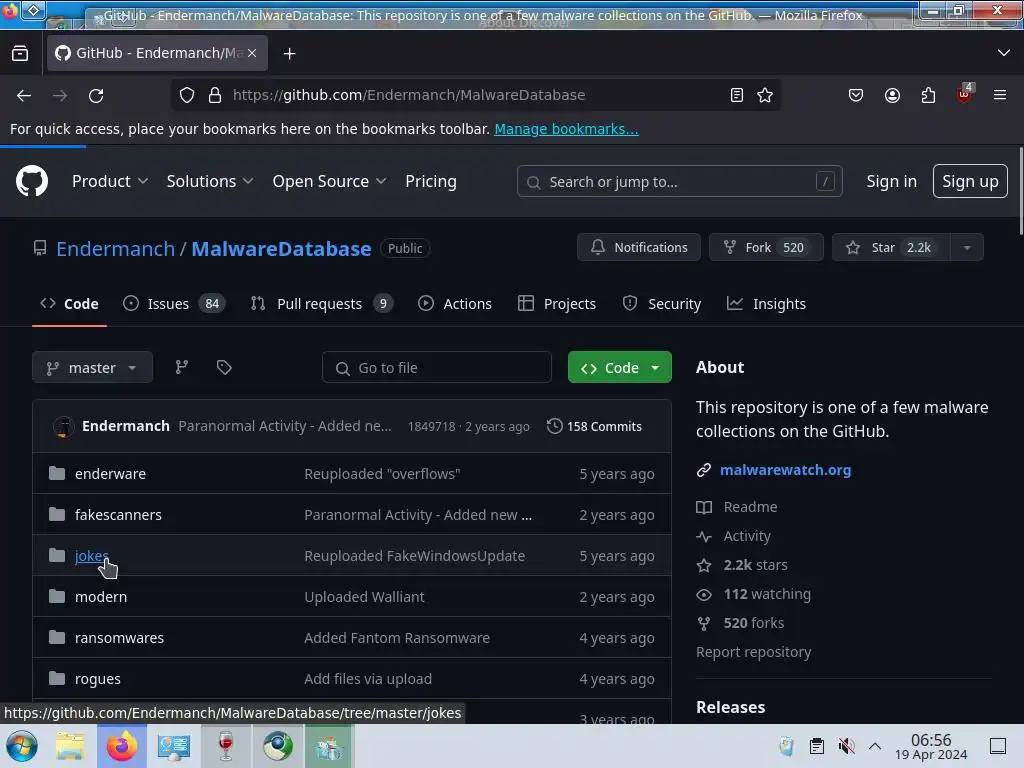Close the GitHub Endermanch tab
This screenshot has width=1024, height=768.
pos(252,53)
